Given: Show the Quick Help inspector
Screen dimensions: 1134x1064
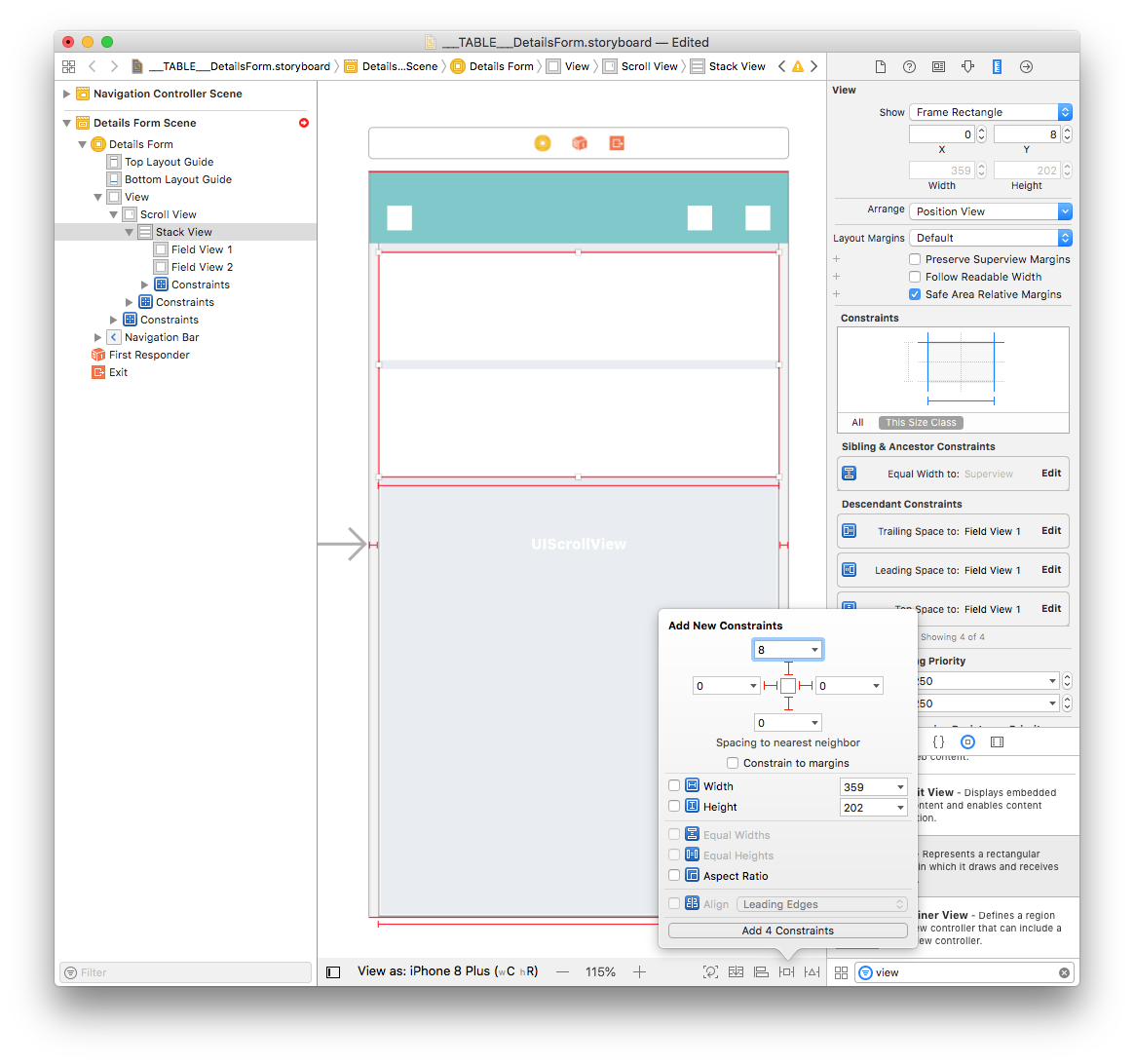Looking at the screenshot, I should (909, 66).
